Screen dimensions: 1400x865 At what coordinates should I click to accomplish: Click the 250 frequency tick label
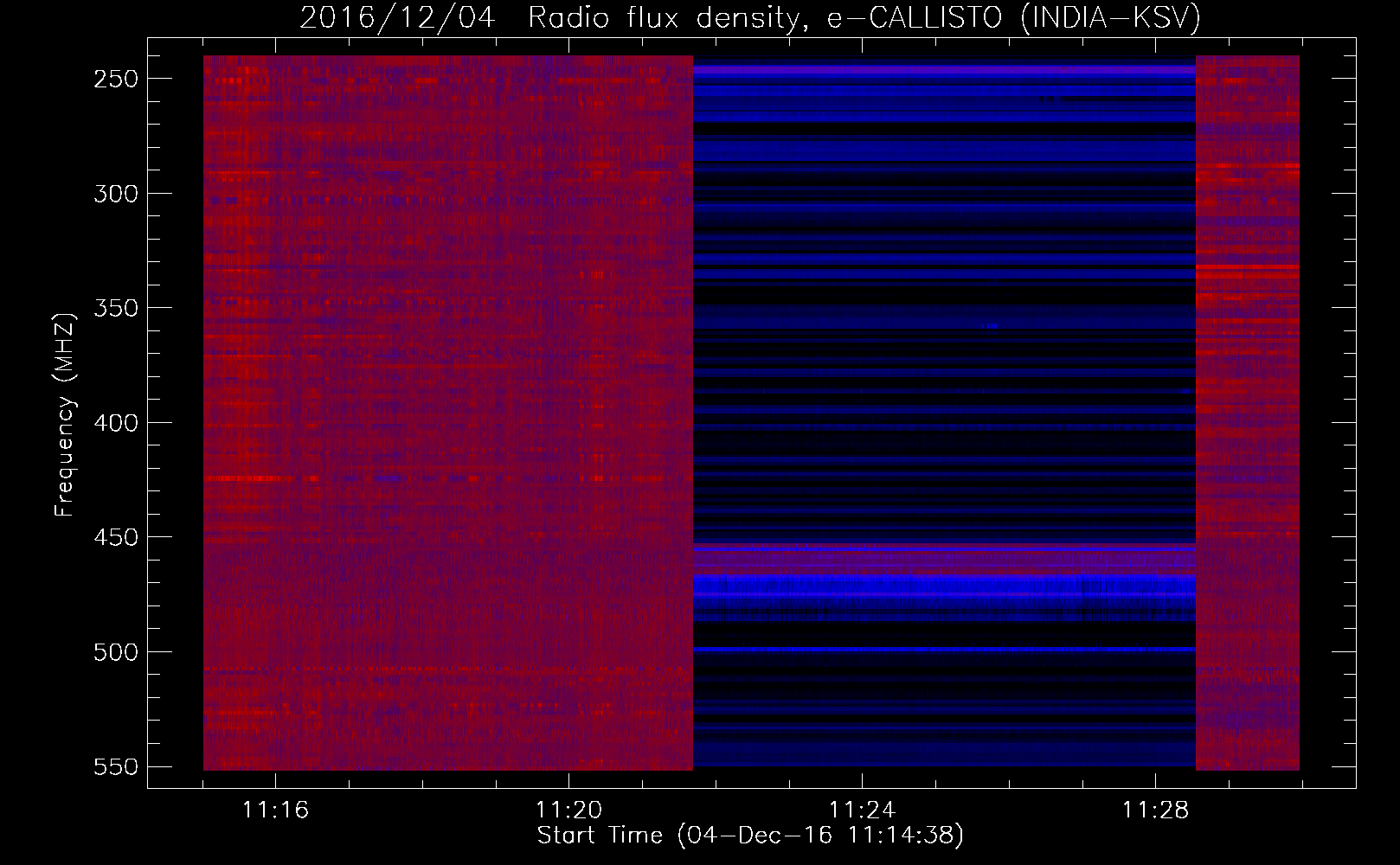click(116, 79)
